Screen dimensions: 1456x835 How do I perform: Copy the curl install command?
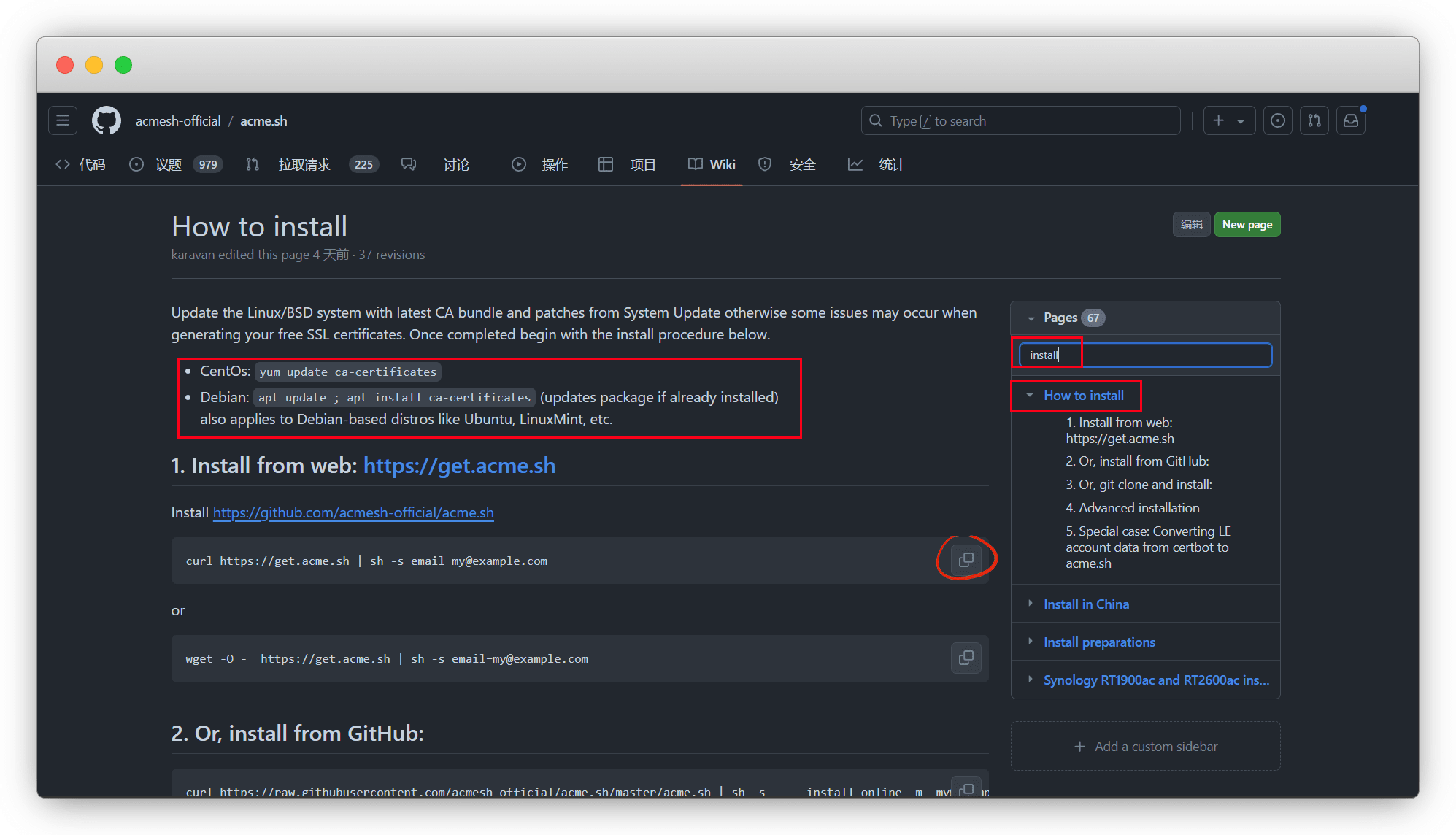point(966,560)
